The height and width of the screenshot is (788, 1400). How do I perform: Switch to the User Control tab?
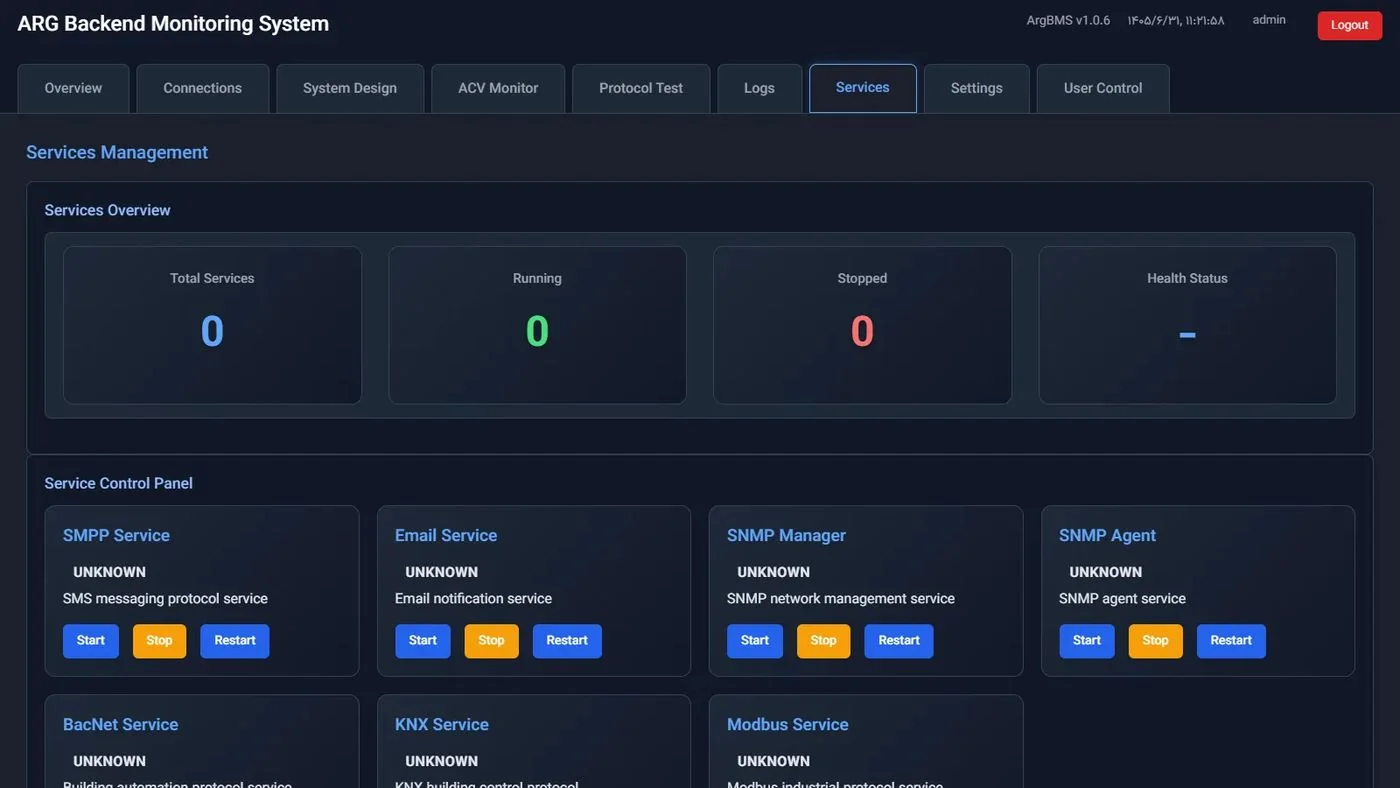(x=1103, y=88)
